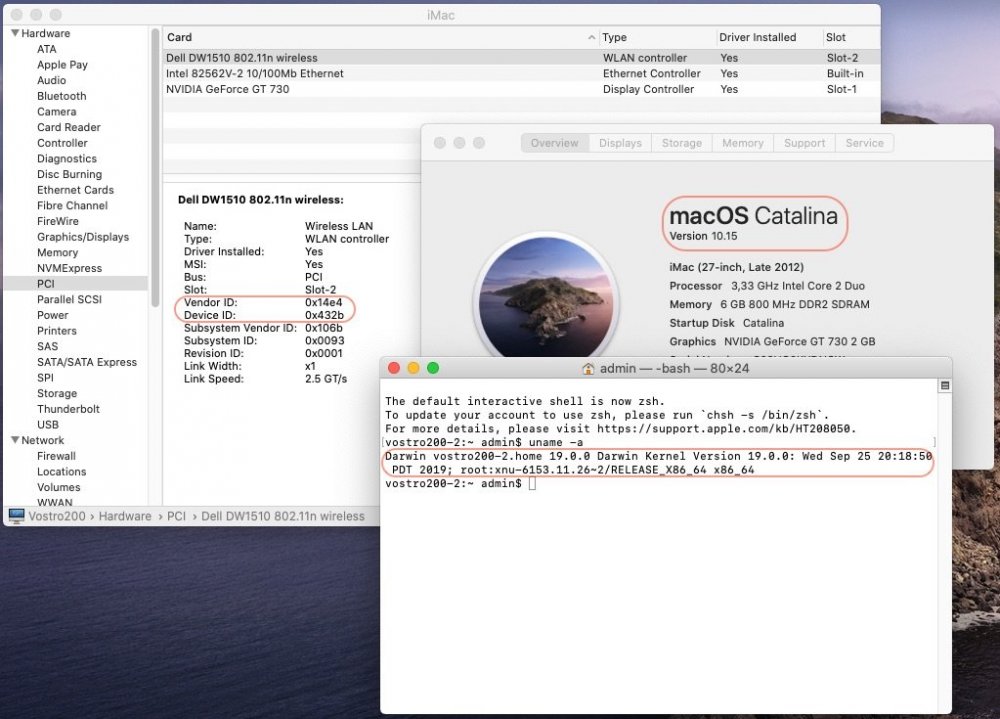Viewport: 1000px width, 719px height.
Task: Click the Terminal green zoom button
Action: pyautogui.click(x=433, y=368)
